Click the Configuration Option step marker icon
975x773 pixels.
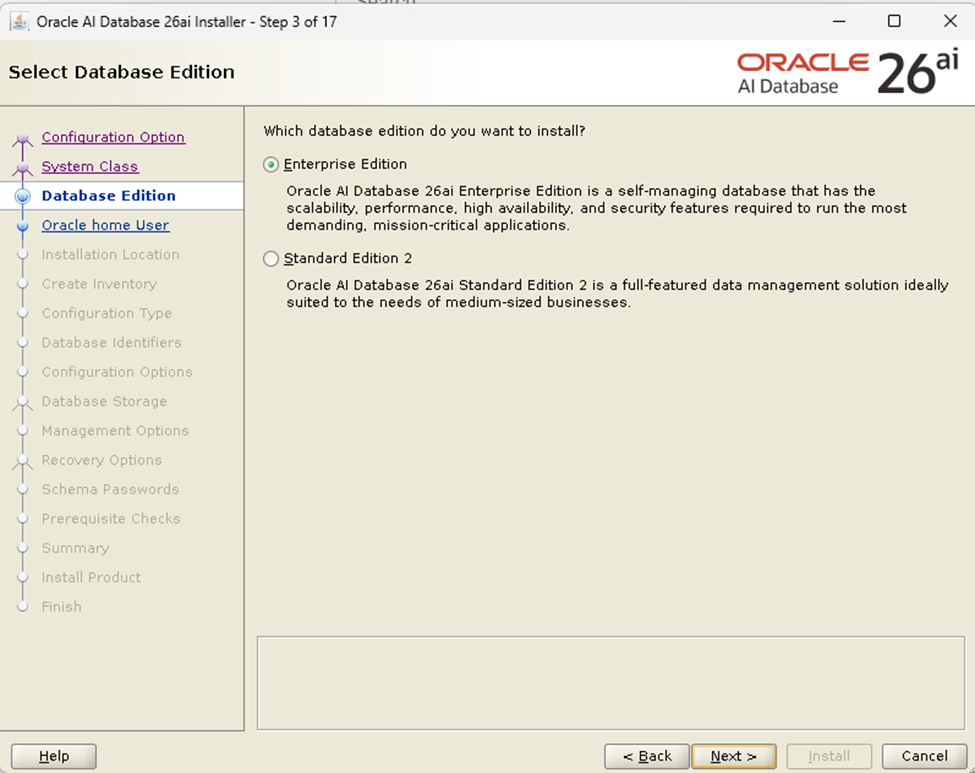(22, 139)
